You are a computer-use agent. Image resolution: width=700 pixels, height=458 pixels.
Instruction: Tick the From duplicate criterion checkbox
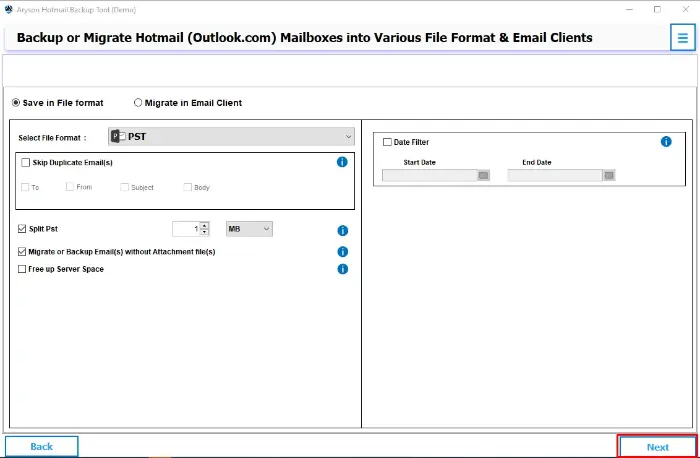click(x=70, y=187)
